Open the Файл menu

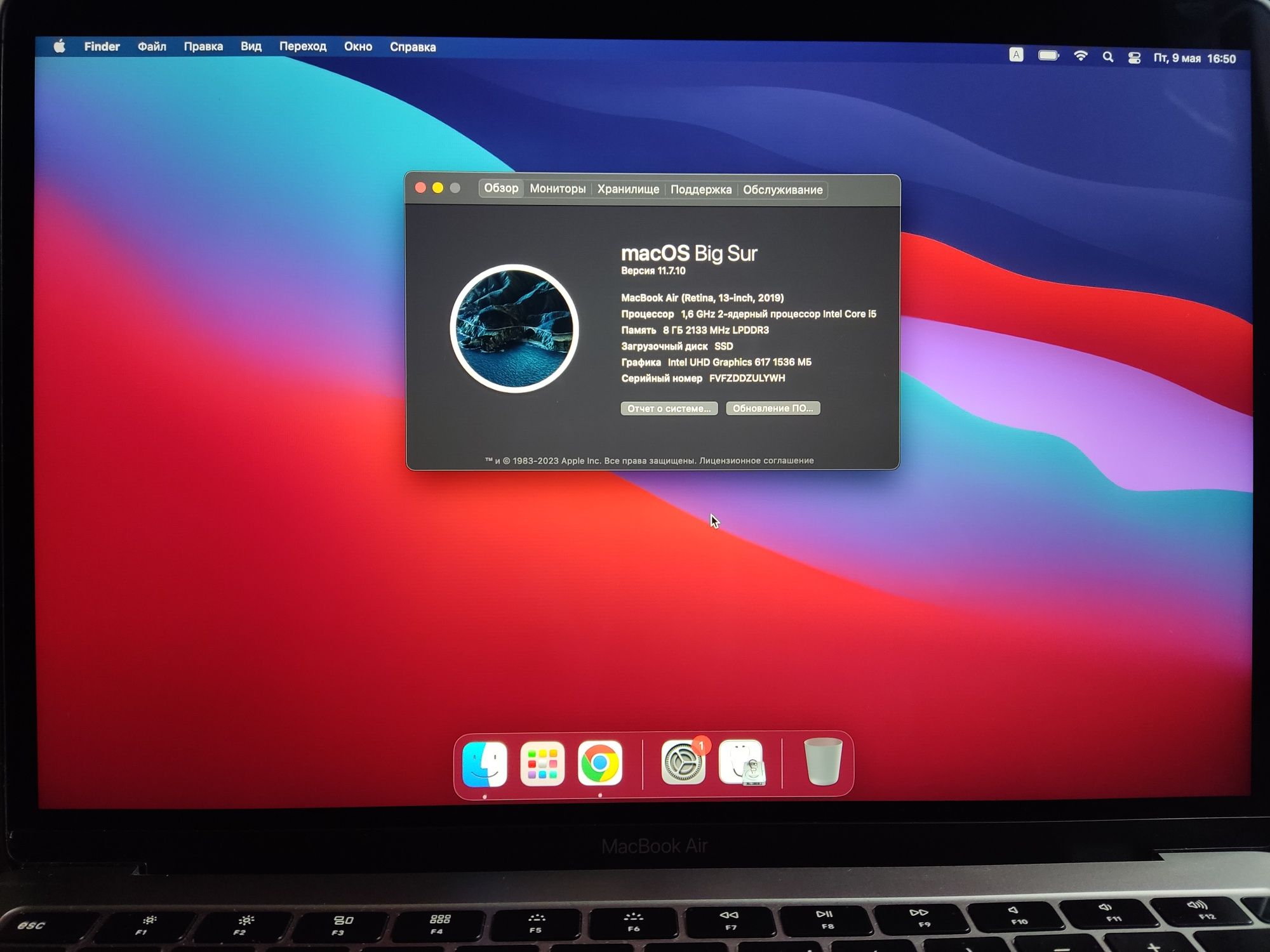pos(152,46)
